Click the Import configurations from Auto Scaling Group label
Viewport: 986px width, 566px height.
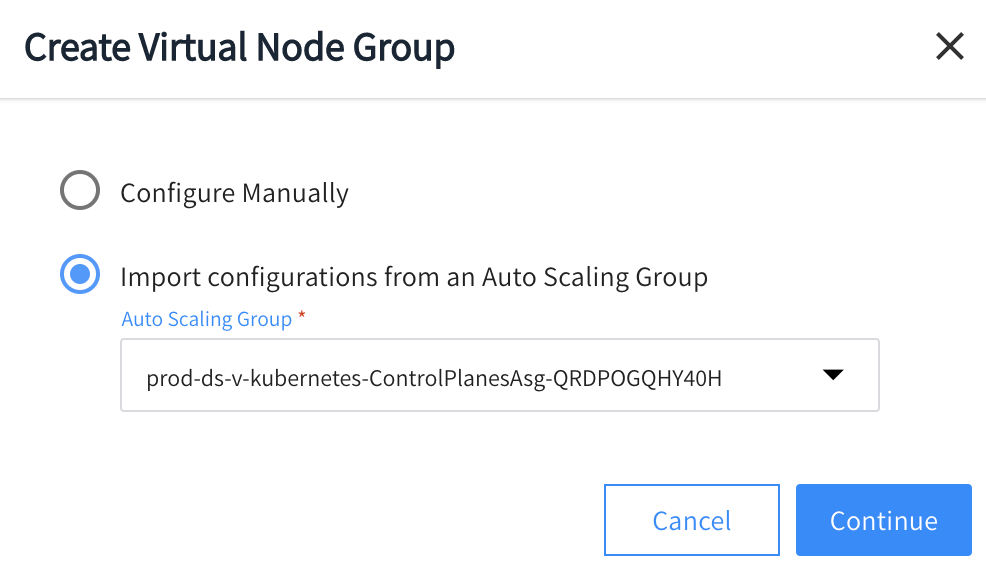414,277
